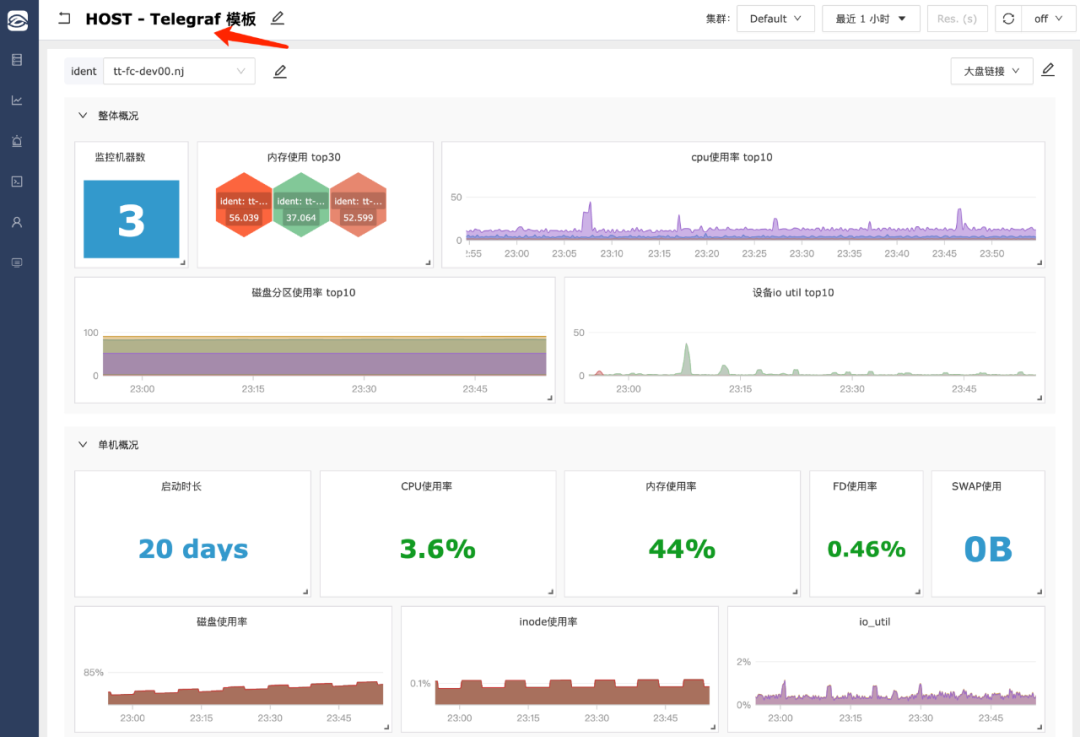Click the edit icon beside 大盘链接
This screenshot has width=1080, height=737.
(1048, 70)
